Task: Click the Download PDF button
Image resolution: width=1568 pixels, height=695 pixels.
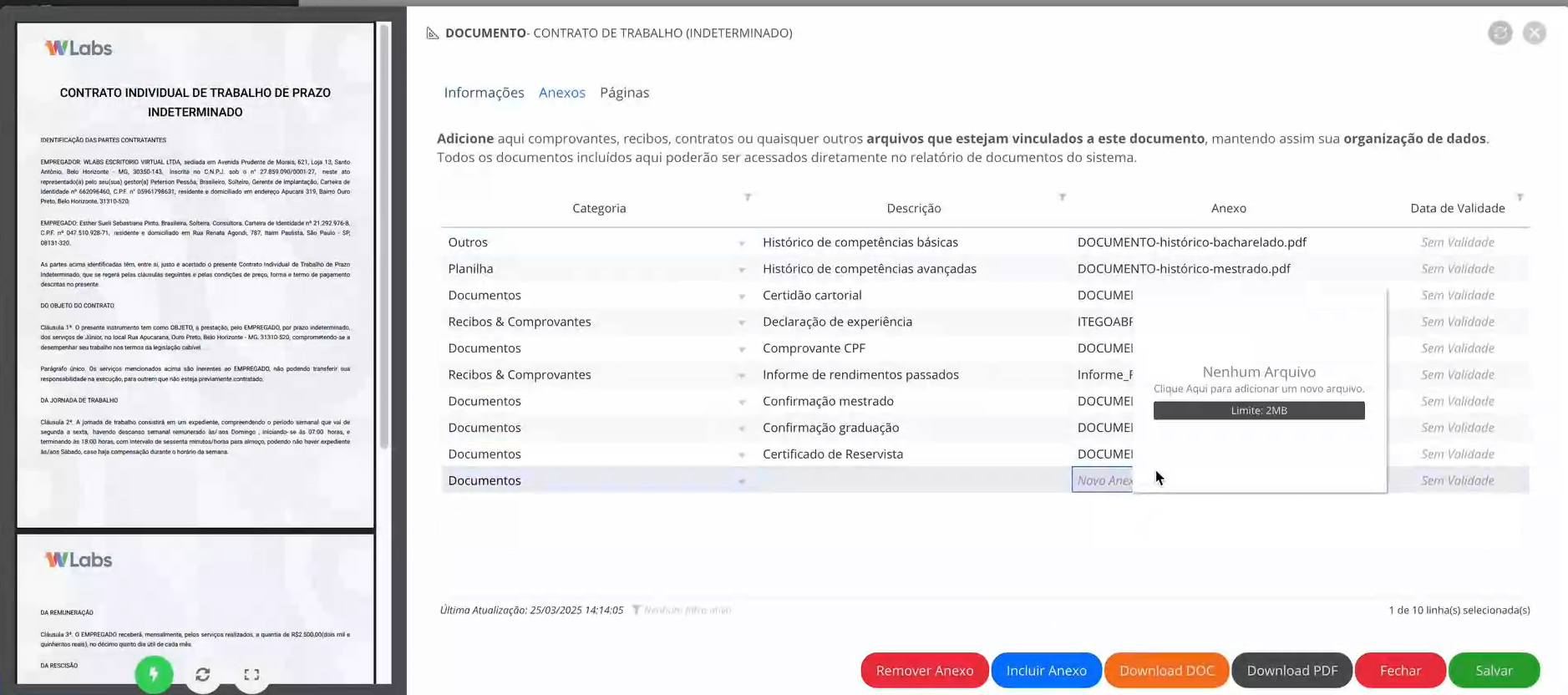Action: coord(1292,670)
